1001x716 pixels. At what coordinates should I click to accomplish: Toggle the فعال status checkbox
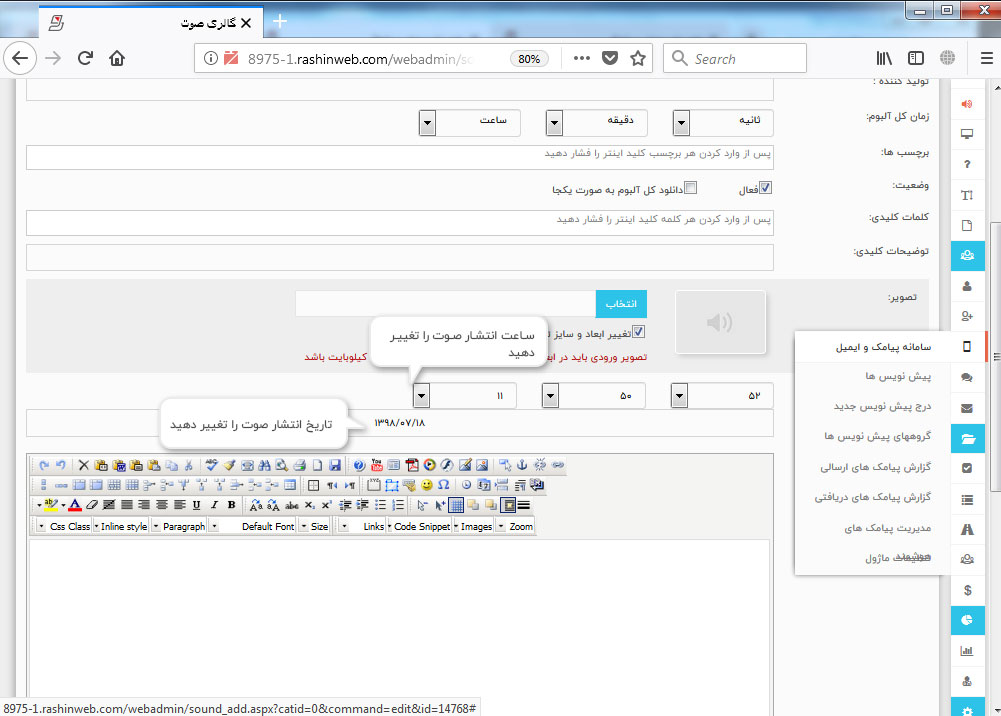(x=765, y=188)
